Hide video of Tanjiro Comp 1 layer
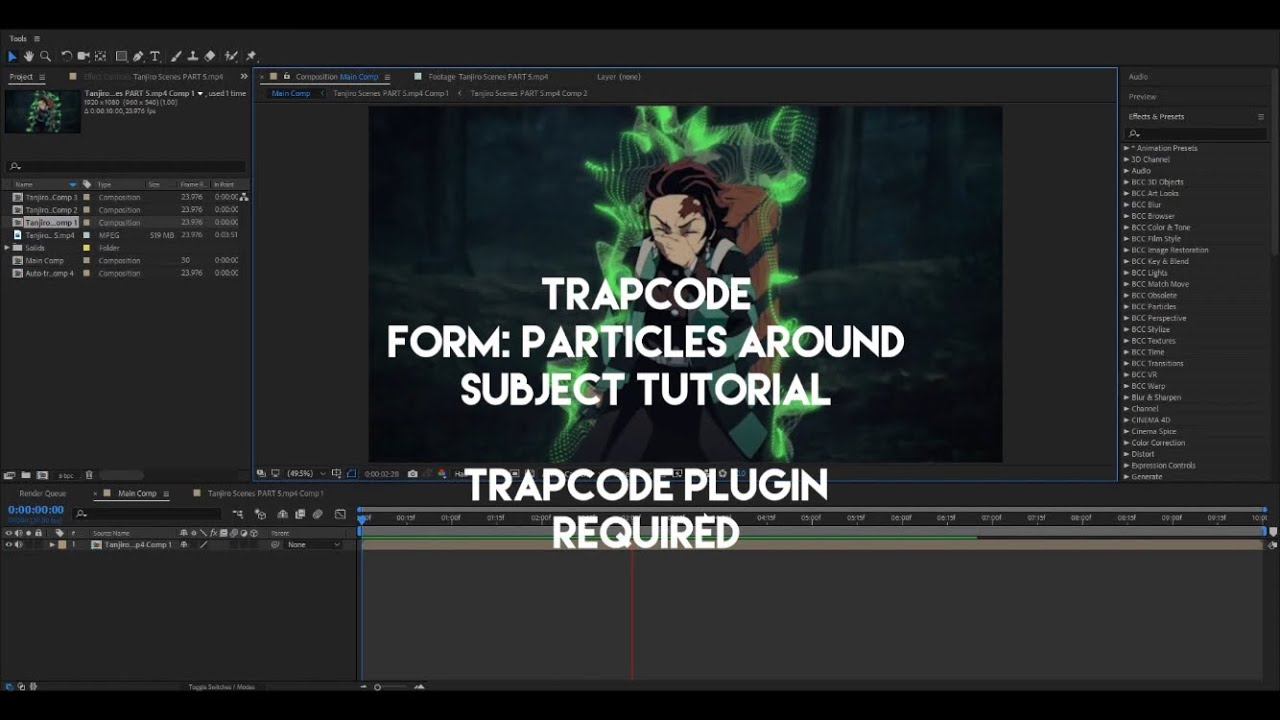The width and height of the screenshot is (1280, 720). (9, 545)
